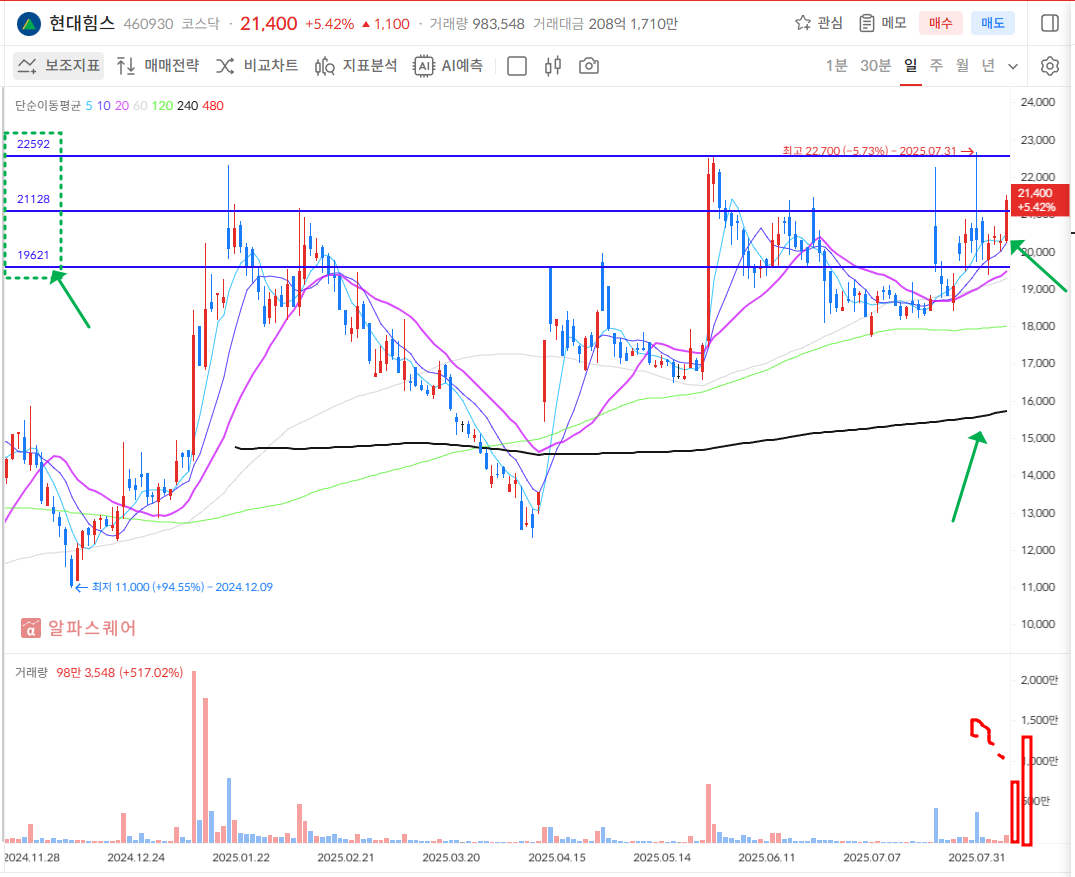Toggle the 10-day moving average line
Image resolution: width=1075 pixels, height=877 pixels.
104,106
